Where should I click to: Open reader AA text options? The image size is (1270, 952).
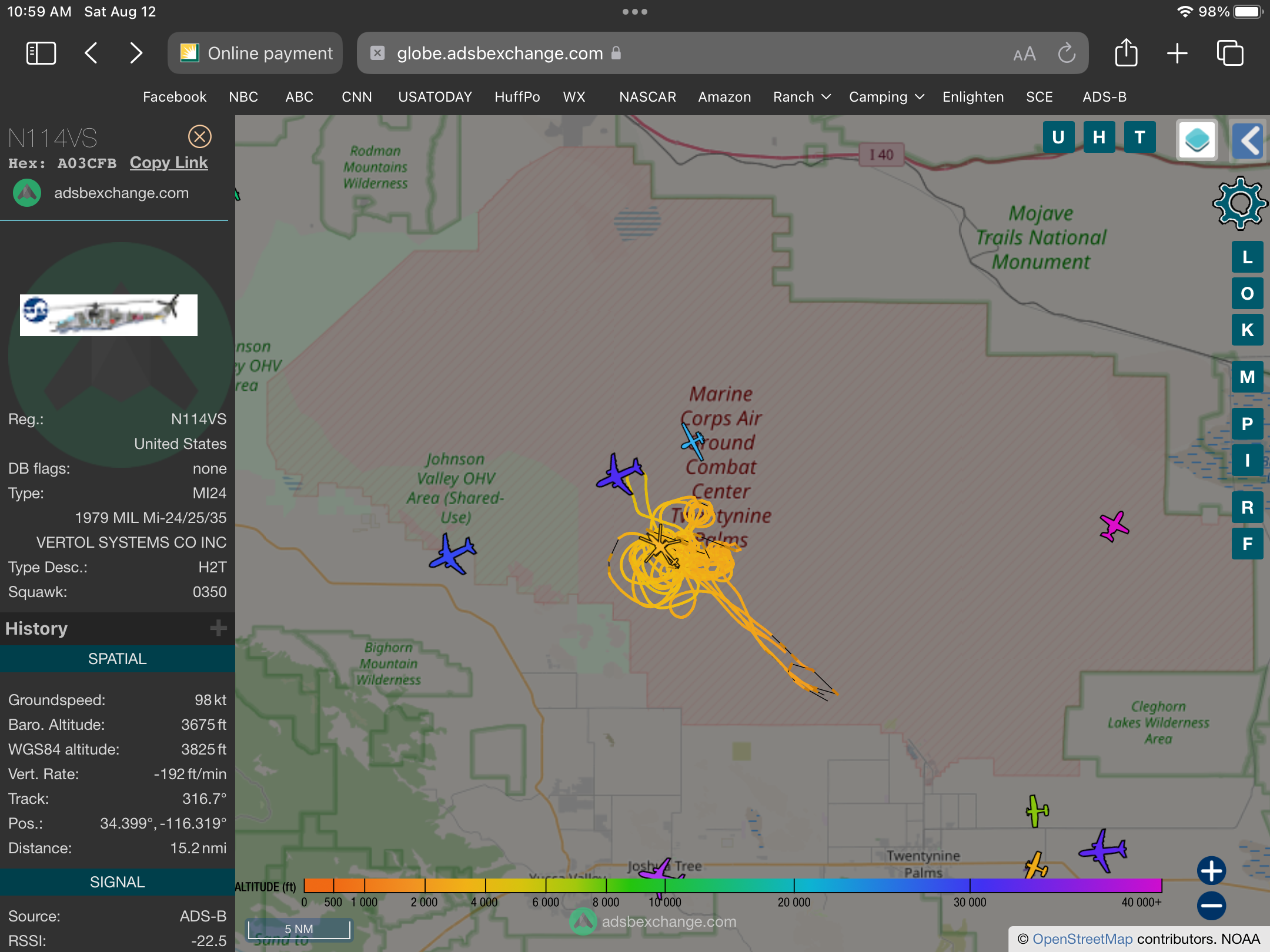[1024, 54]
